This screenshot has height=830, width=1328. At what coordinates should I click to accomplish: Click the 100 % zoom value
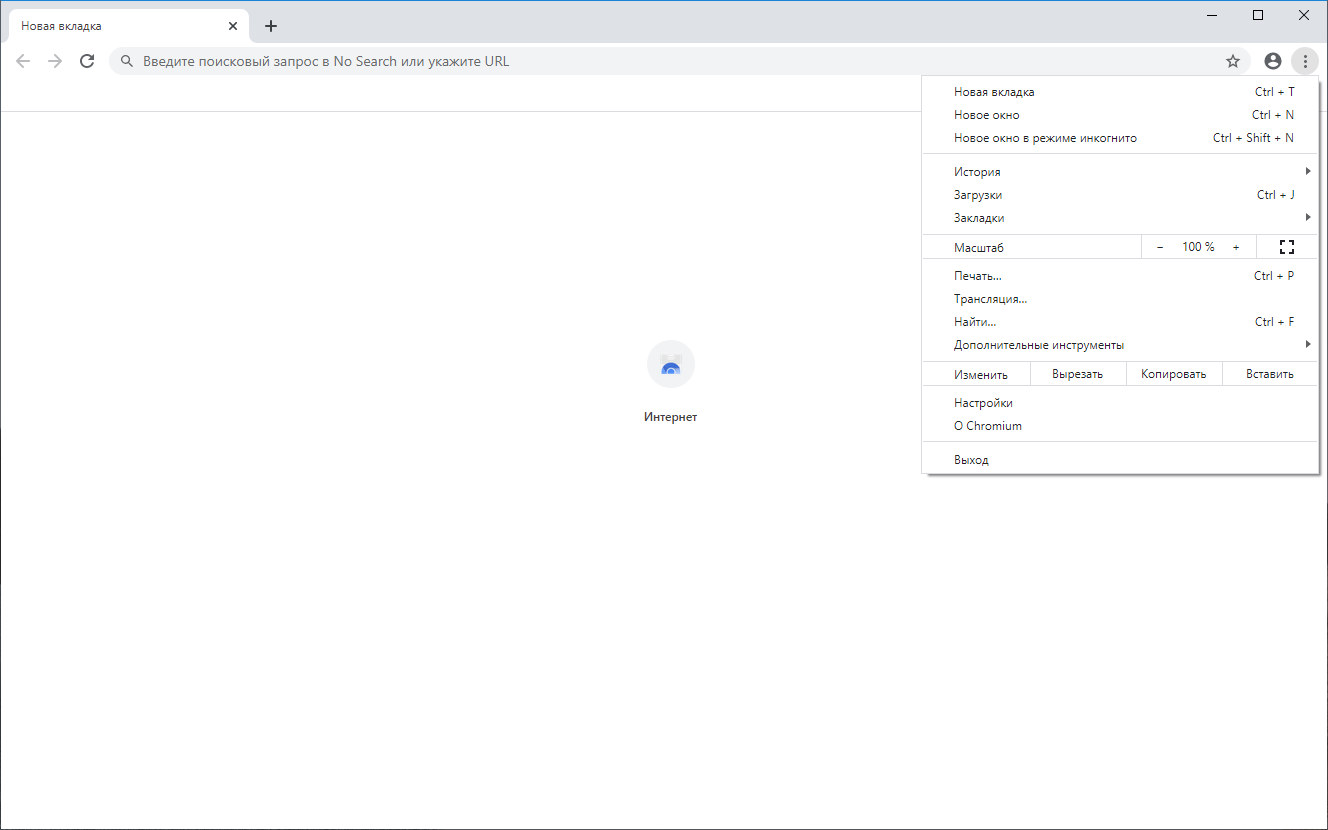click(x=1198, y=247)
